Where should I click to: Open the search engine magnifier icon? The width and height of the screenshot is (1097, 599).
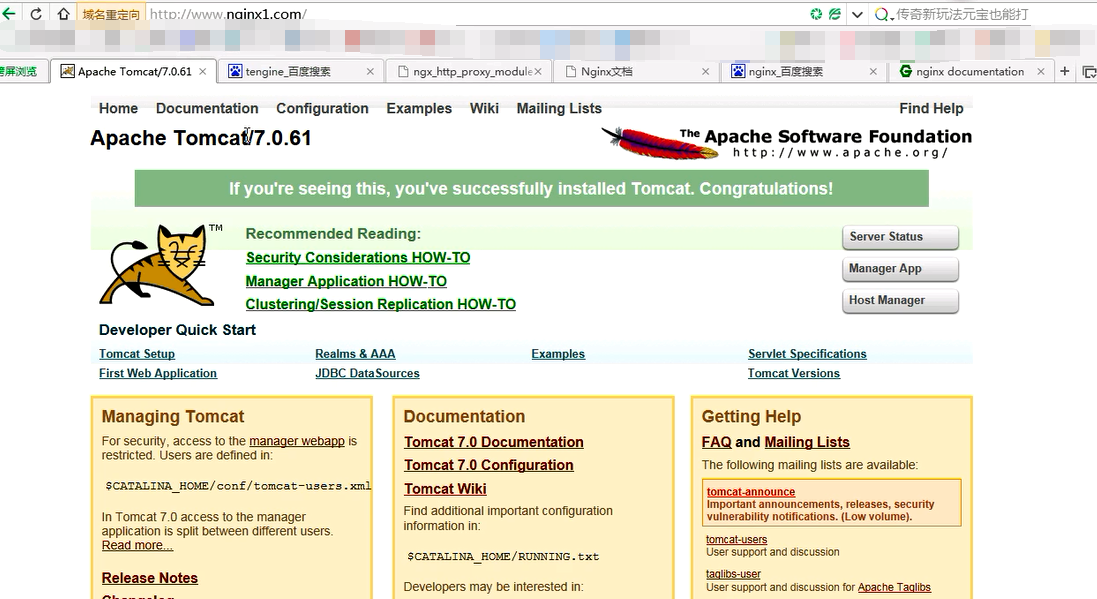[882, 14]
